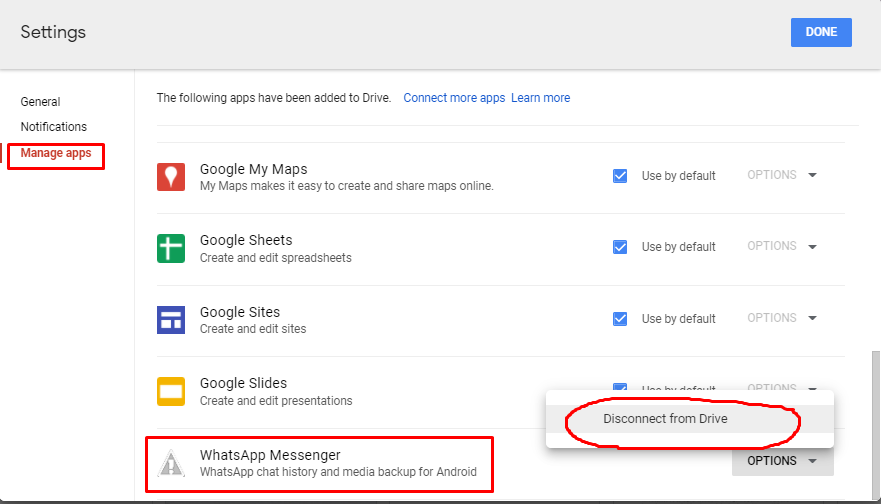Click the Settings dialog heading
Viewport: 881px width, 504px height.
(x=53, y=32)
